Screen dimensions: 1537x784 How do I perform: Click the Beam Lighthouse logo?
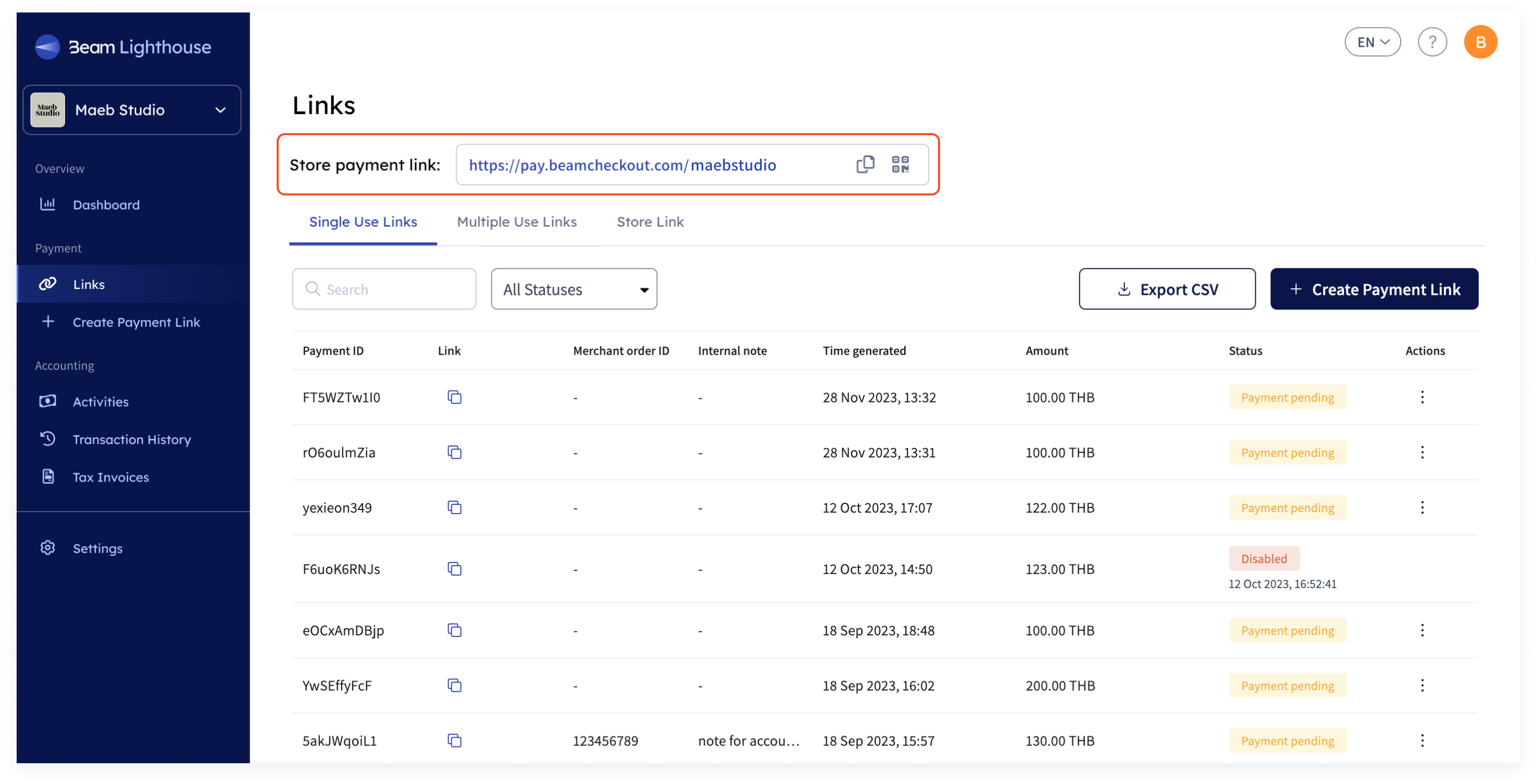[x=123, y=47]
